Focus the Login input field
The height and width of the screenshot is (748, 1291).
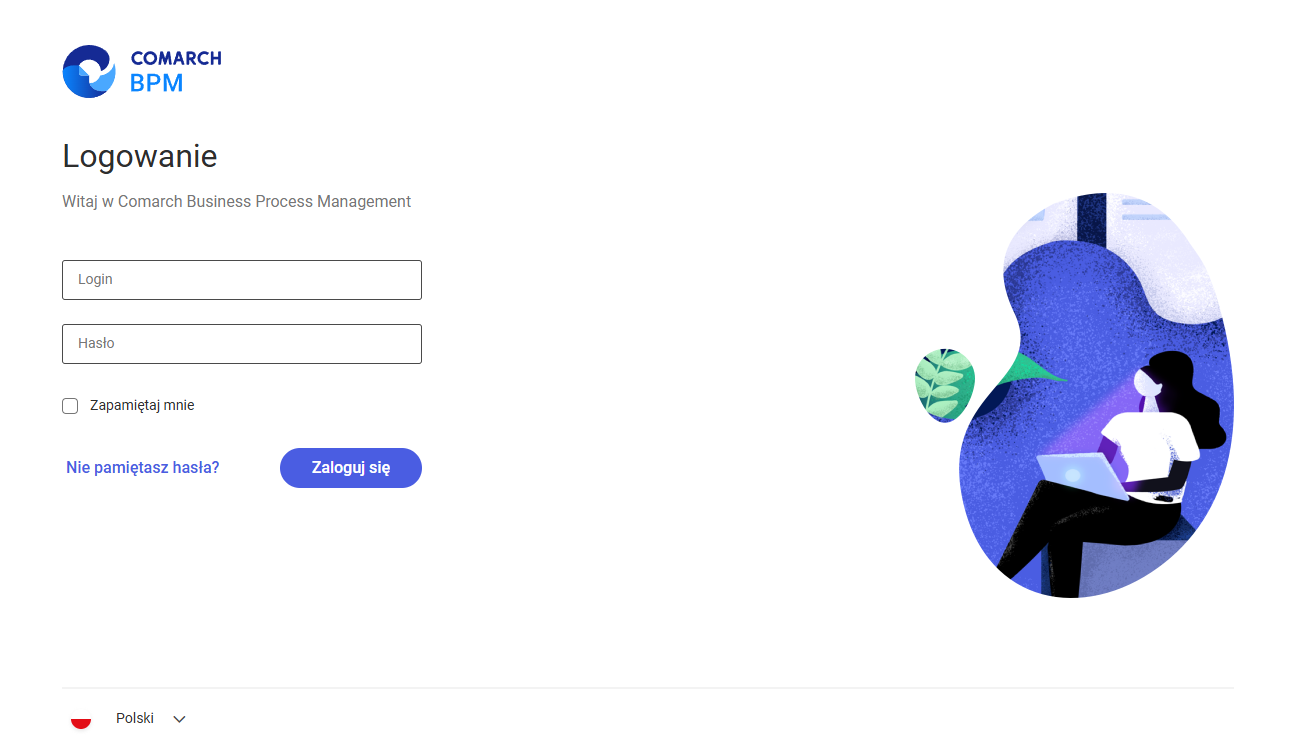pyautogui.click(x=242, y=280)
